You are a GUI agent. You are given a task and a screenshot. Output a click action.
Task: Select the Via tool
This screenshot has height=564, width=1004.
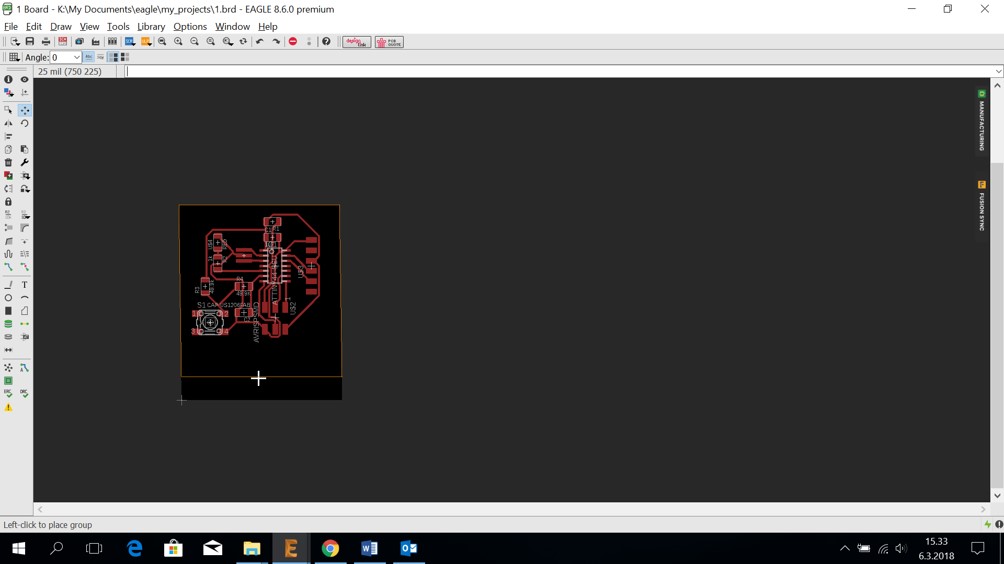pos(8,324)
